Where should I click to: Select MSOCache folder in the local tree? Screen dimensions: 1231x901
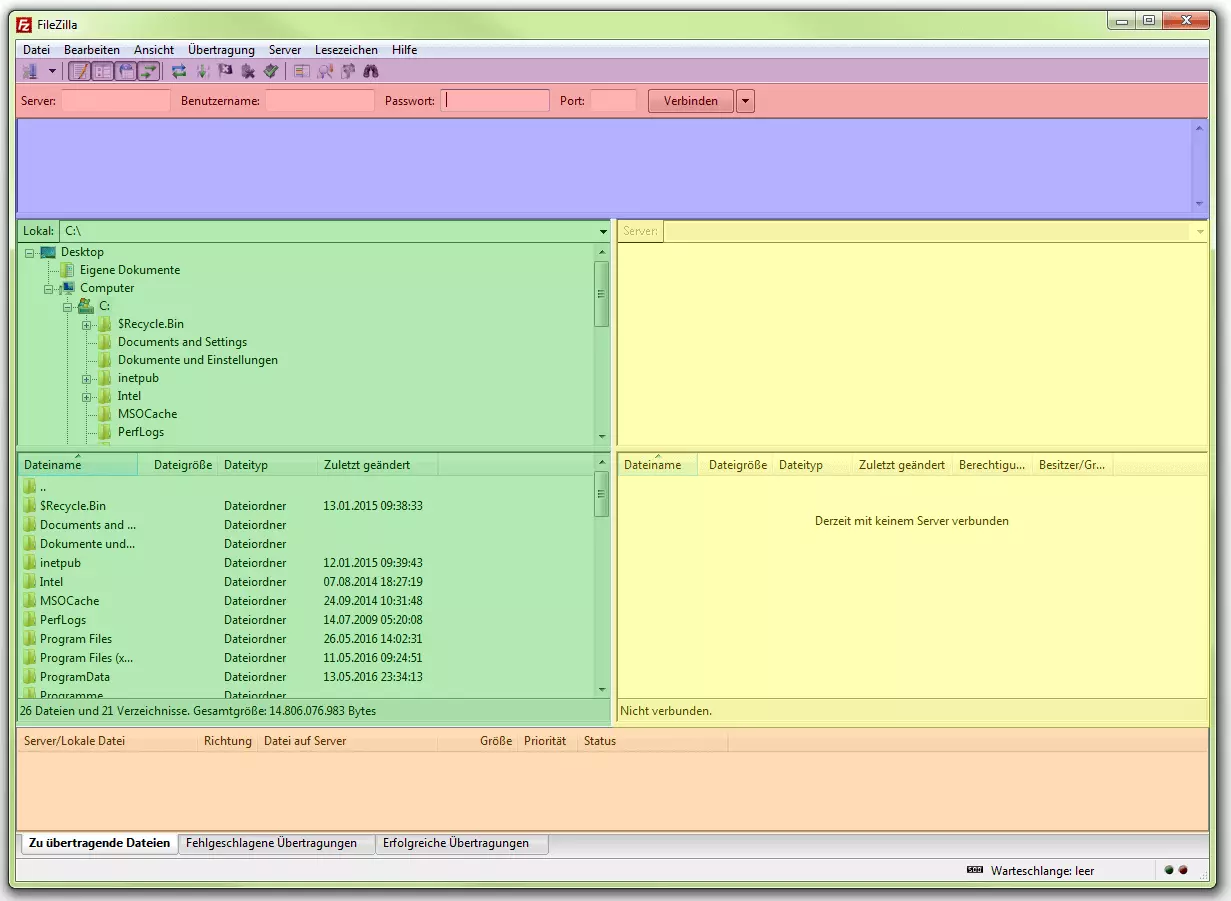pyautogui.click(x=147, y=414)
